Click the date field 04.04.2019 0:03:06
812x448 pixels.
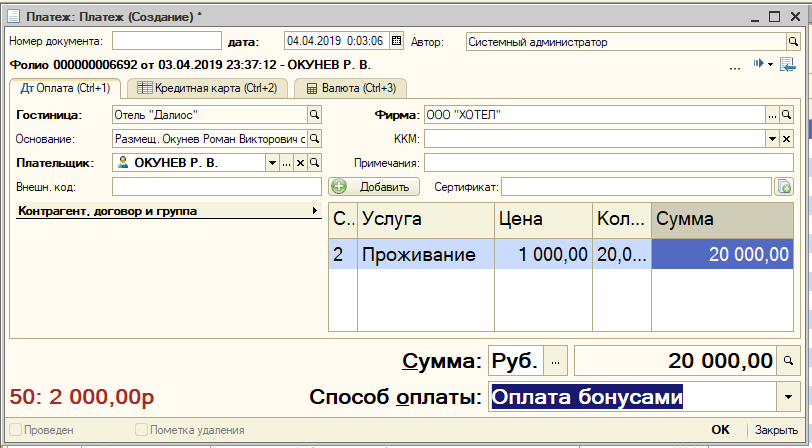tap(337, 41)
